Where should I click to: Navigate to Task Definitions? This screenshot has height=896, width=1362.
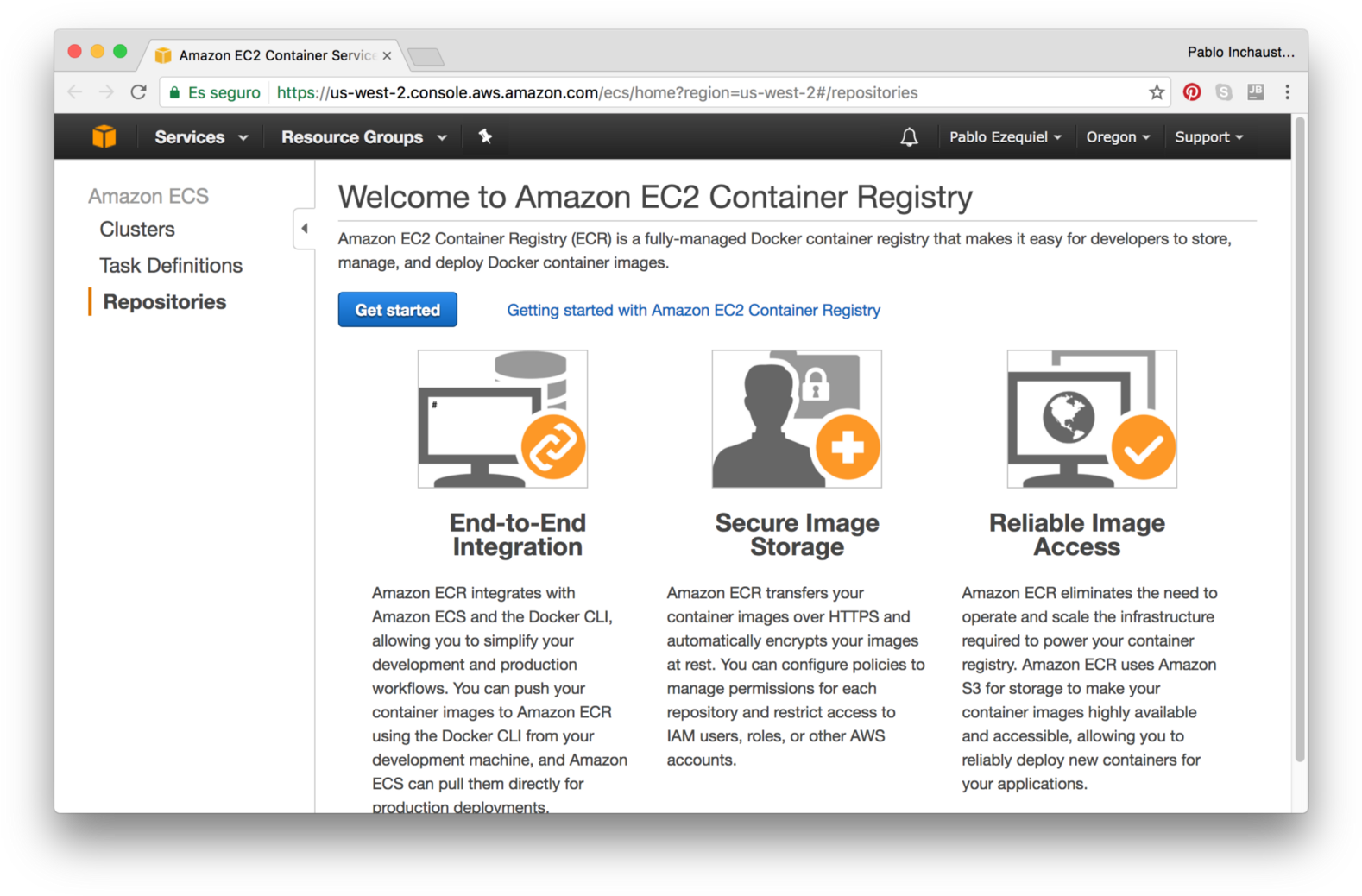coord(171,265)
